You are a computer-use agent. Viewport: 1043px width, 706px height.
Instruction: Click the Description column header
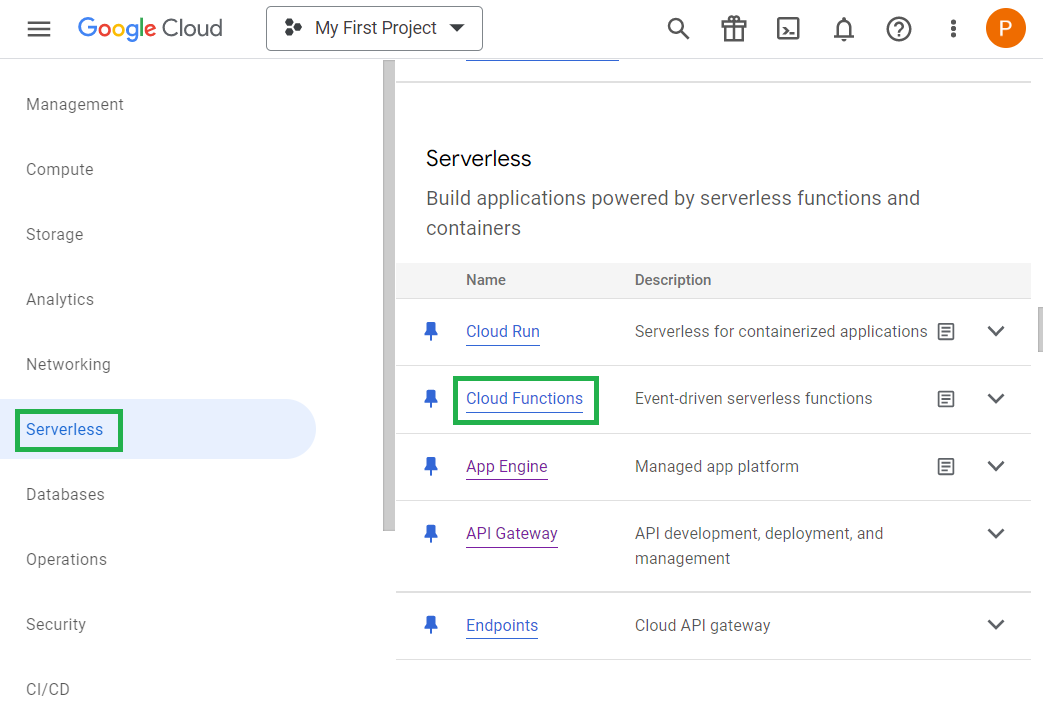coord(672,280)
